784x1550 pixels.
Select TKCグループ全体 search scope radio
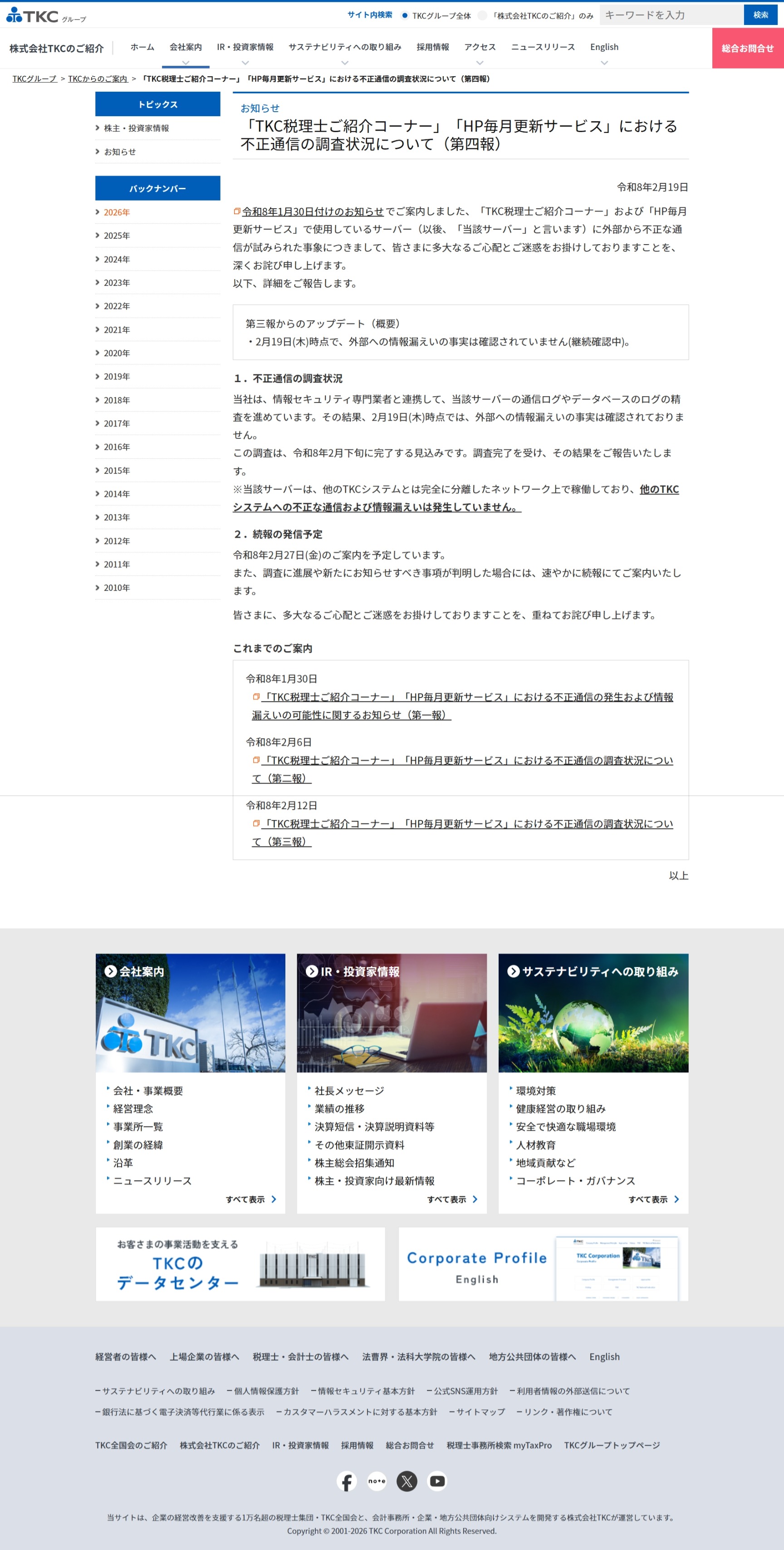pyautogui.click(x=405, y=15)
